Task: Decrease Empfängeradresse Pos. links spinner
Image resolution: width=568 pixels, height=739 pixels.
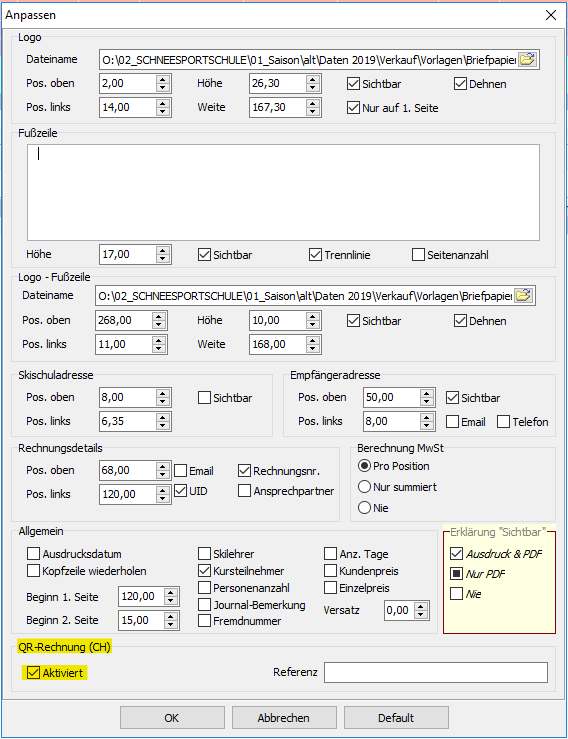Action: pos(427,426)
